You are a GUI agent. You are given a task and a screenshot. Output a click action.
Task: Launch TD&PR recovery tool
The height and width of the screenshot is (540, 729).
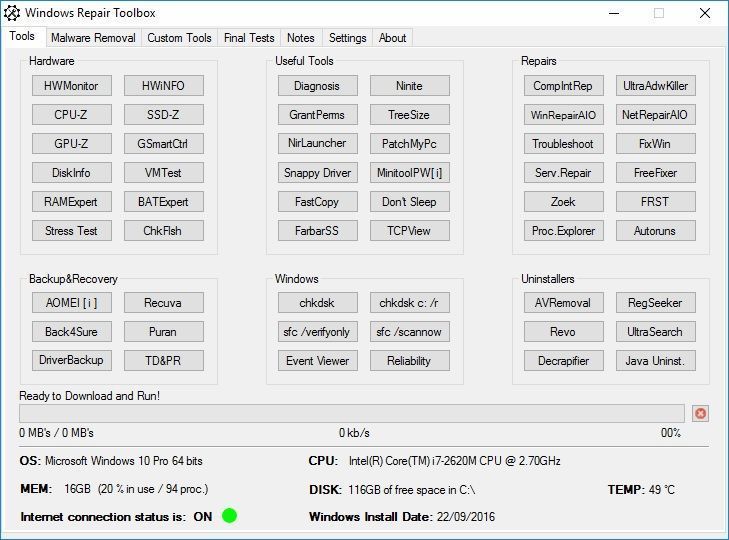pyautogui.click(x=164, y=360)
